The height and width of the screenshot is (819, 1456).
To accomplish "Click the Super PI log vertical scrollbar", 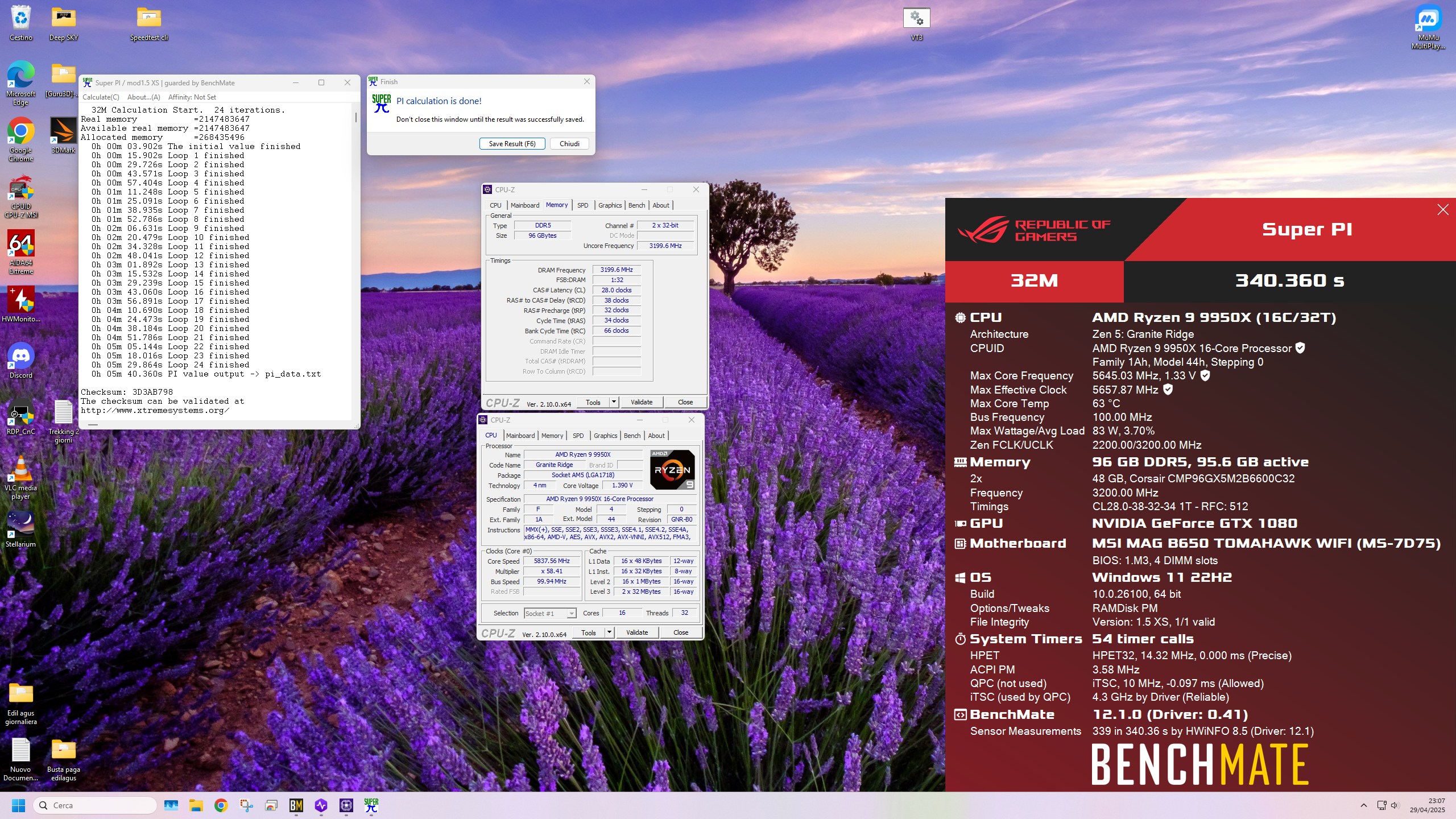I will (356, 263).
